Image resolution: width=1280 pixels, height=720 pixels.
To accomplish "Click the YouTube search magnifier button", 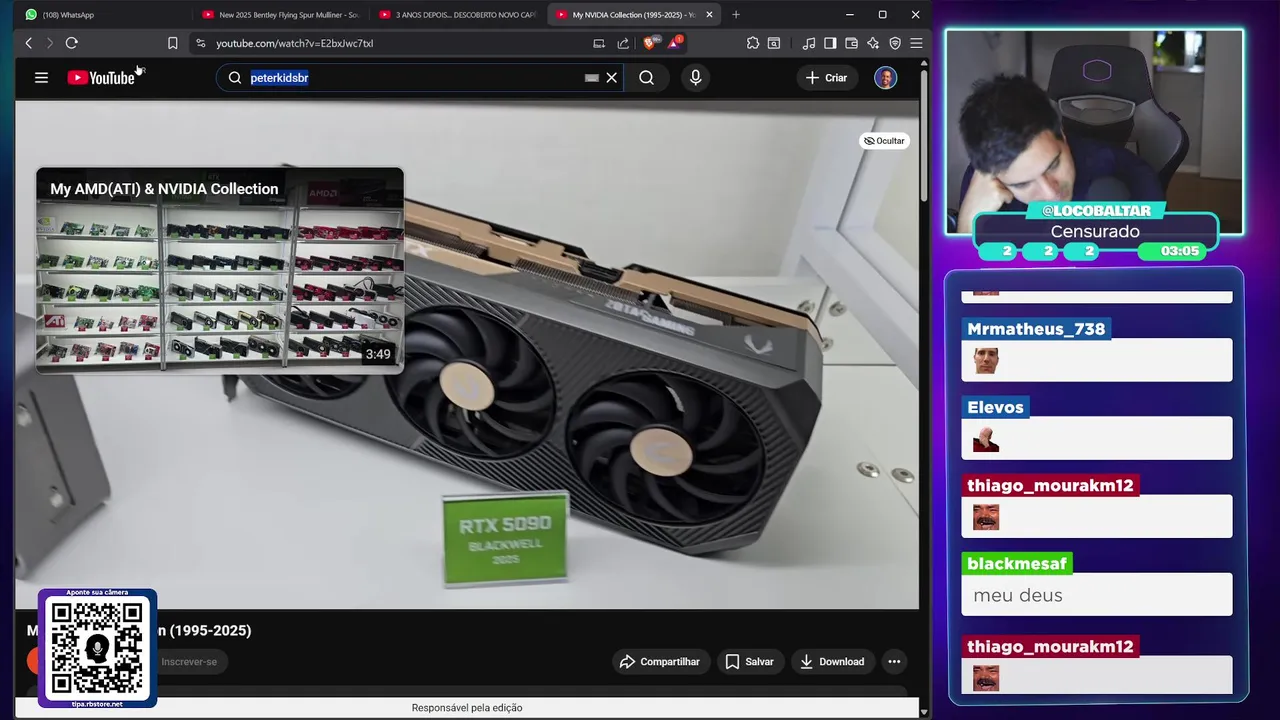I will [646, 77].
